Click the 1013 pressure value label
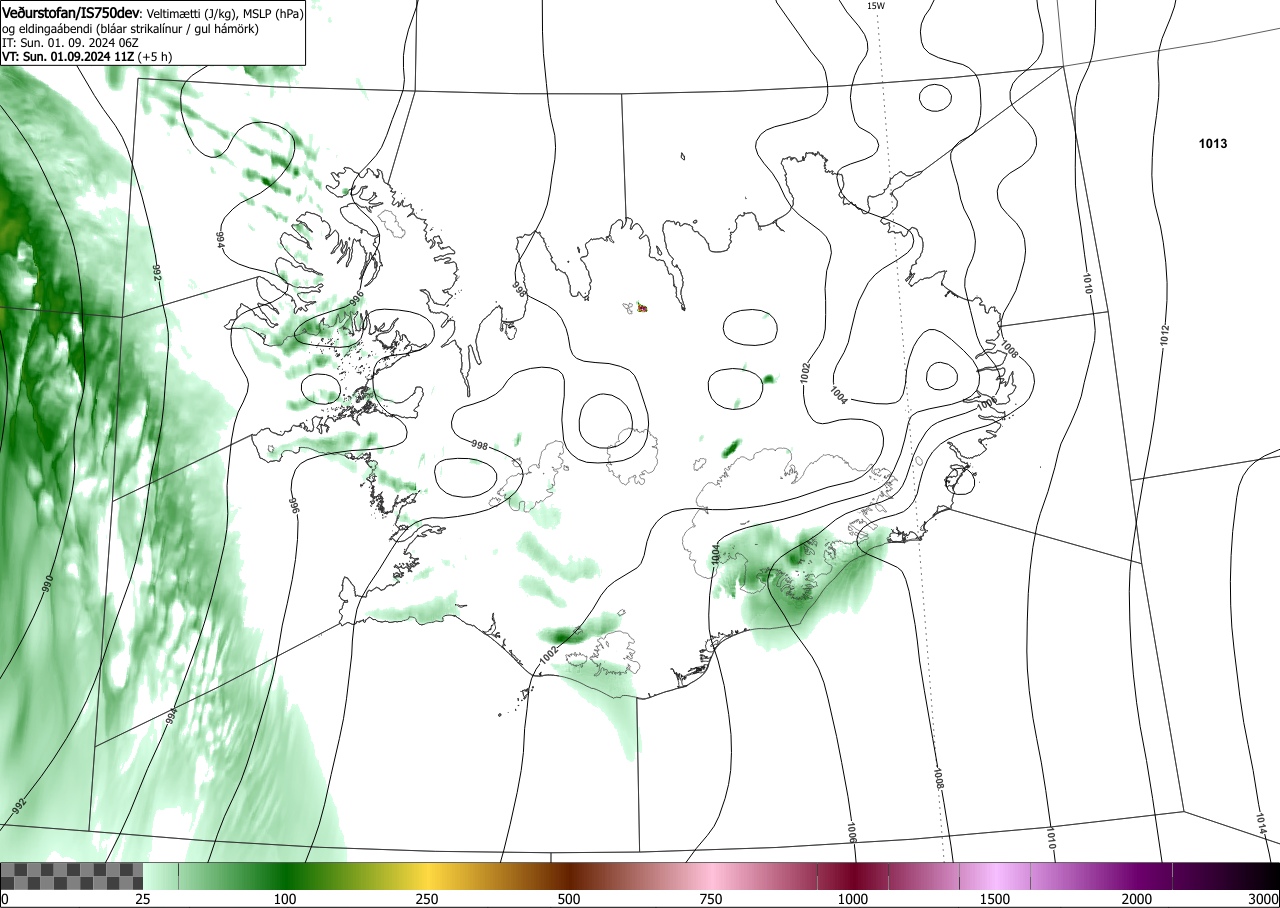The image size is (1280, 908). (1213, 144)
